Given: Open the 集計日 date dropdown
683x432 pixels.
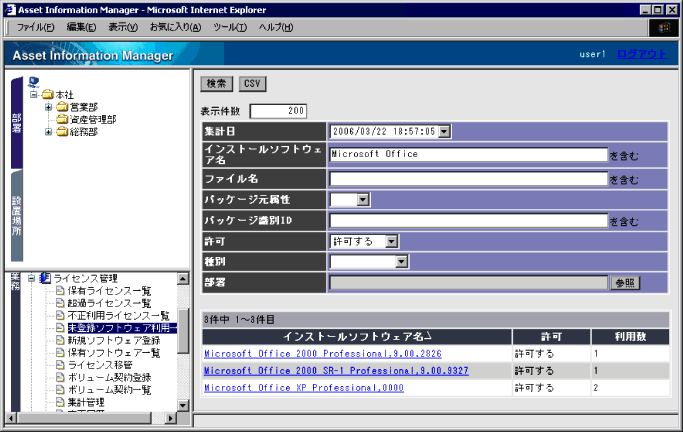Looking at the screenshot, I should (444, 132).
